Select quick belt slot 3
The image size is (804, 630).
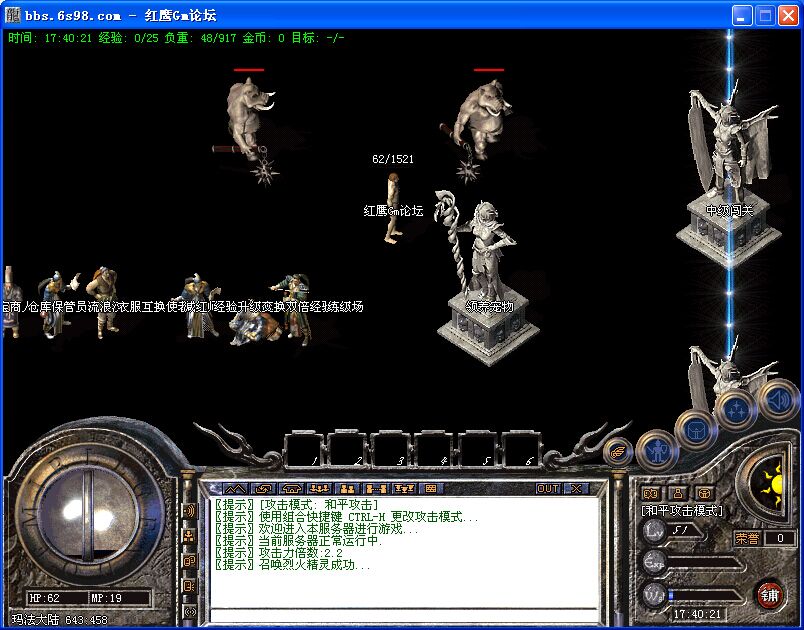[390, 450]
